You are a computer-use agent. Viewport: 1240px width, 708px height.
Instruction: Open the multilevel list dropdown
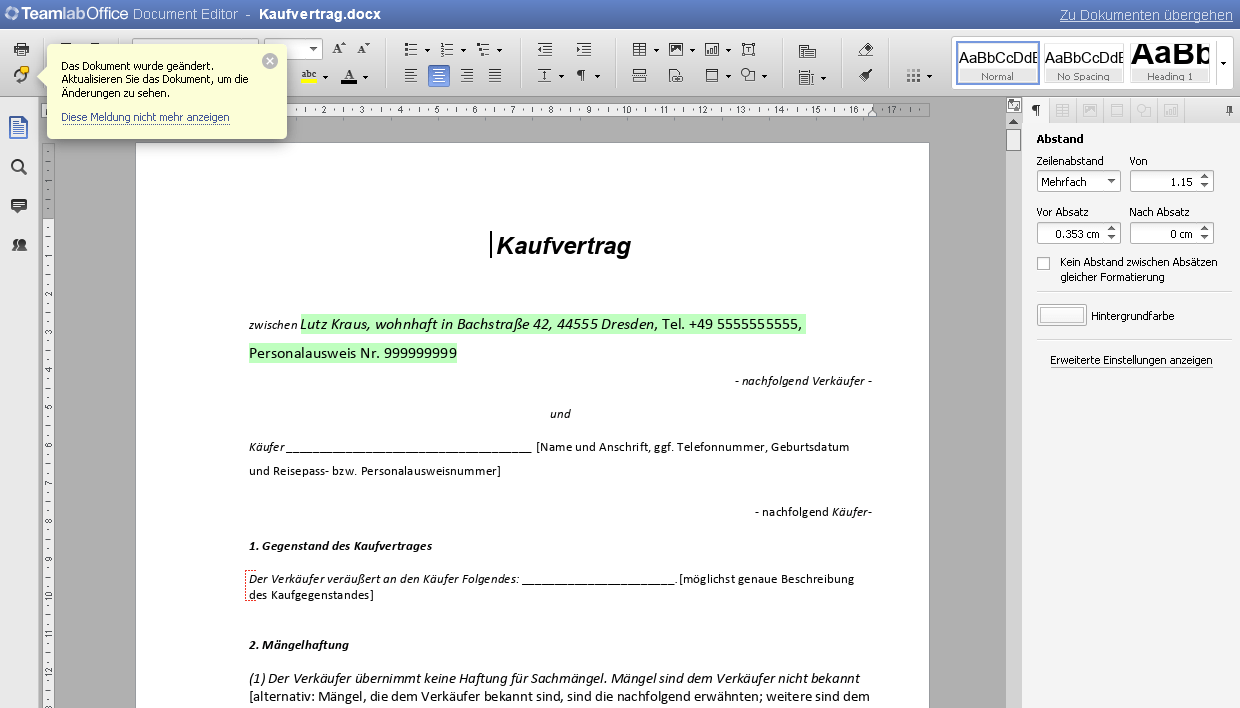(500, 50)
